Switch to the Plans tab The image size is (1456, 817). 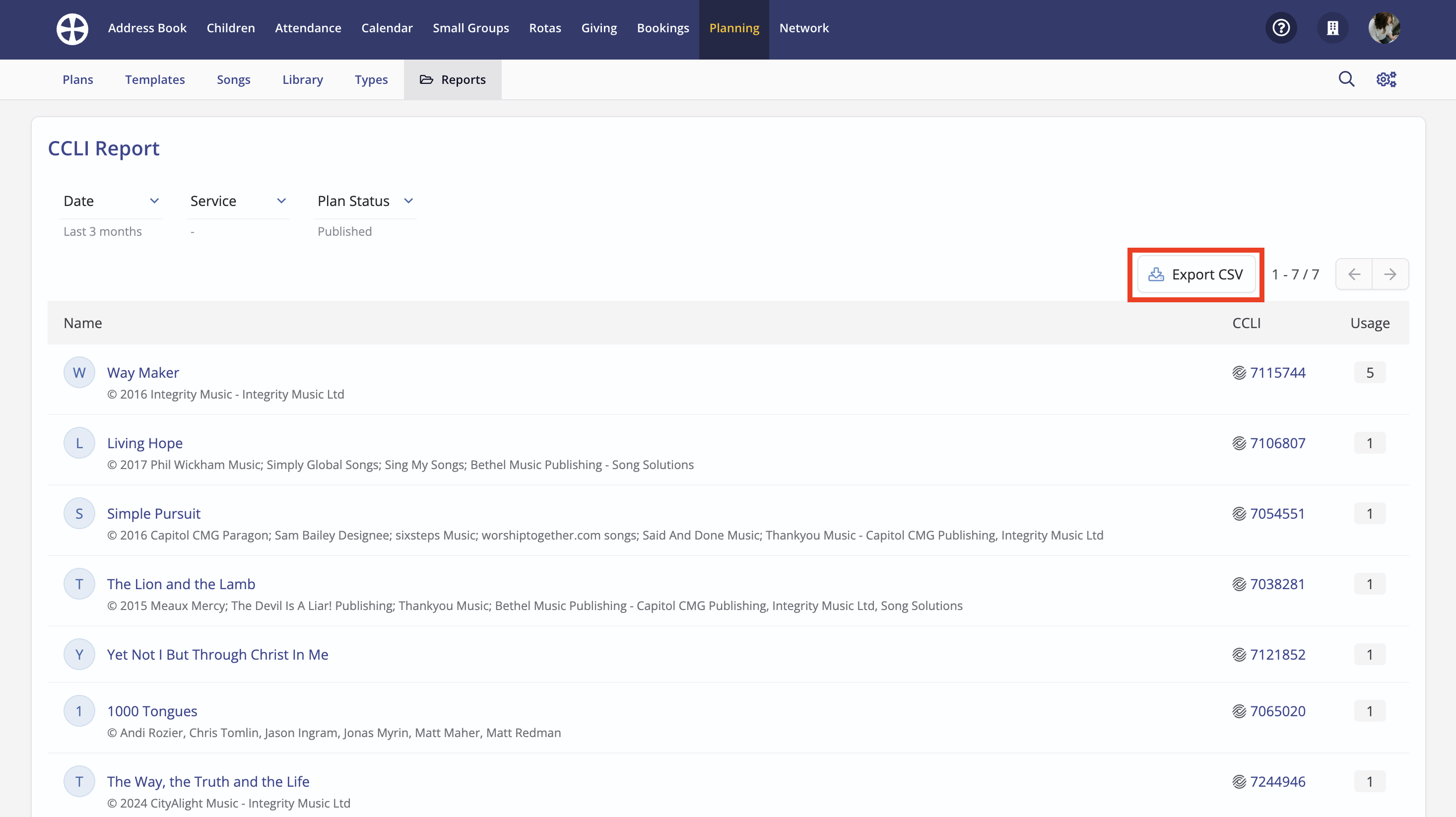[x=78, y=79]
